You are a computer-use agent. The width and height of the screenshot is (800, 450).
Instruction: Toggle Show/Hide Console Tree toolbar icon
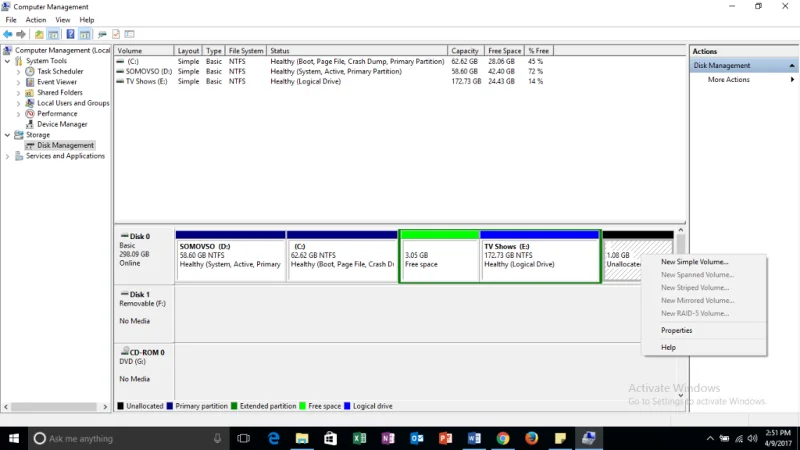(53, 34)
